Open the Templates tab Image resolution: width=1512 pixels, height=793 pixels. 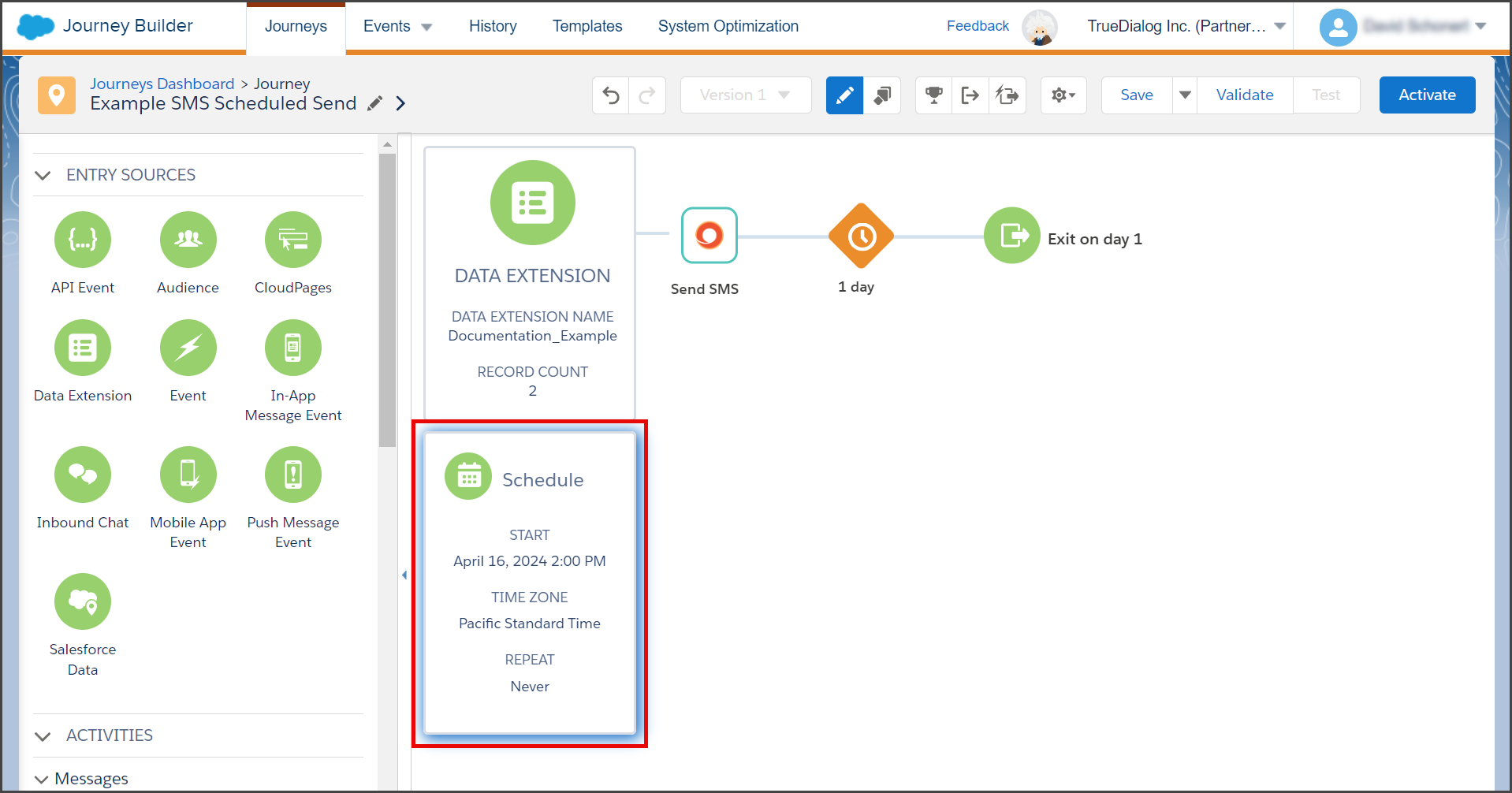coord(587,26)
